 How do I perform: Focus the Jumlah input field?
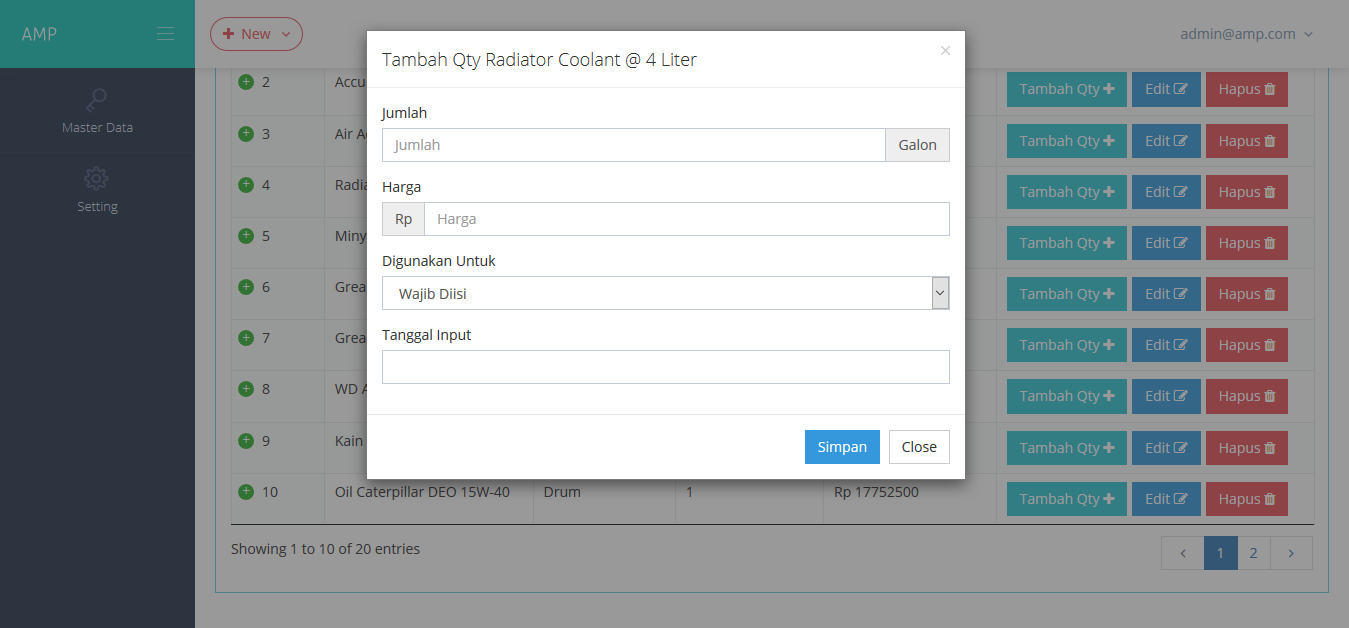pos(633,145)
